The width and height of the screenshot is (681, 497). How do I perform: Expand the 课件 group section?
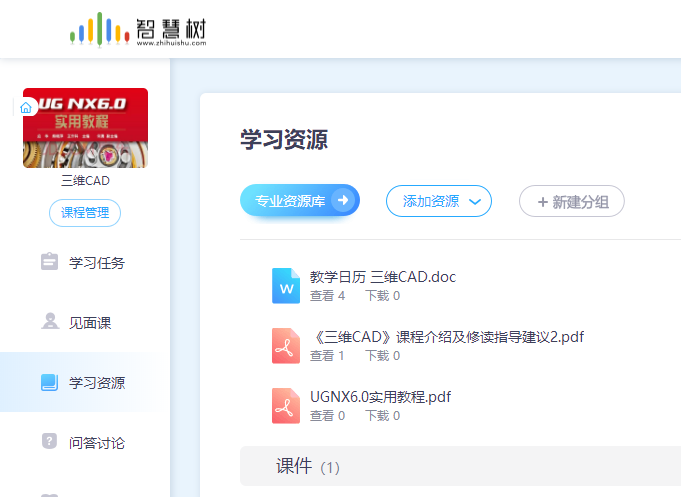coord(308,467)
